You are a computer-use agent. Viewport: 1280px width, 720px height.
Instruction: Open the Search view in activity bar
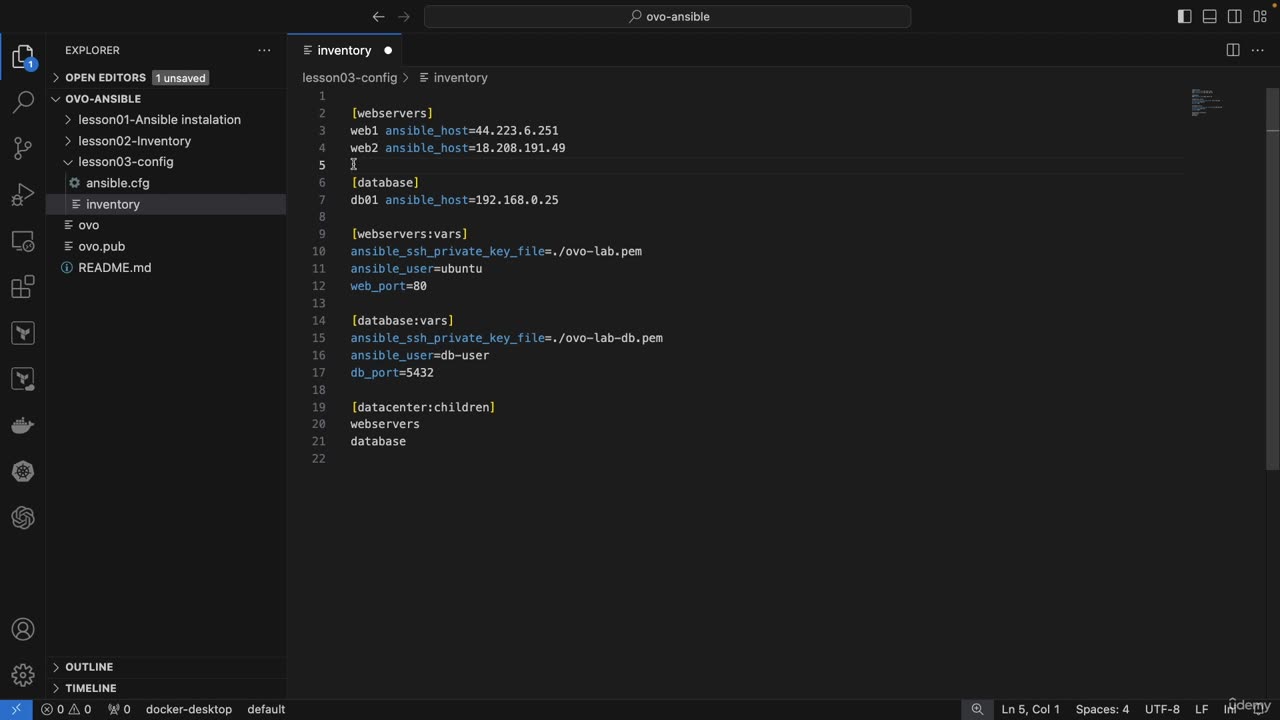(x=22, y=102)
